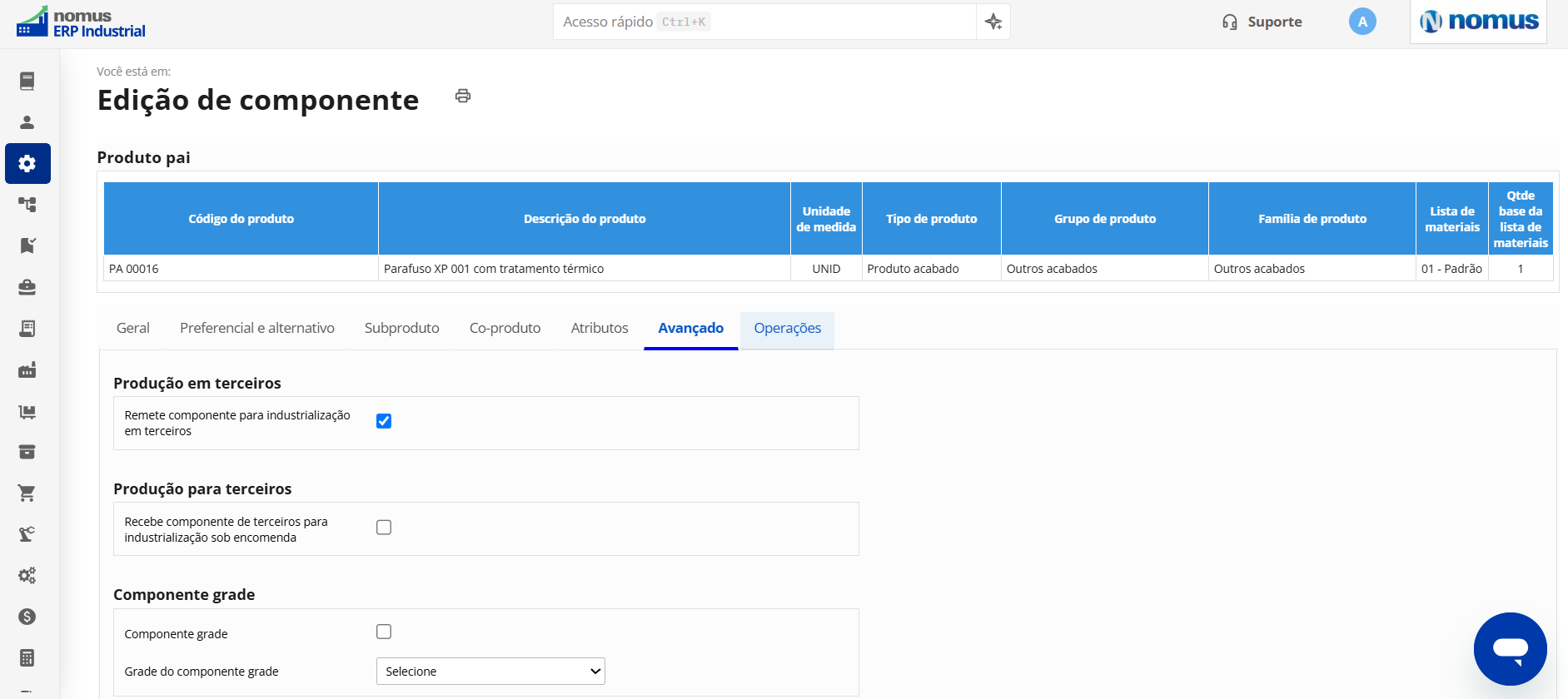Open the Preferencial e alternativo tab
Viewport: 1568px width, 699px height.
[257, 329]
